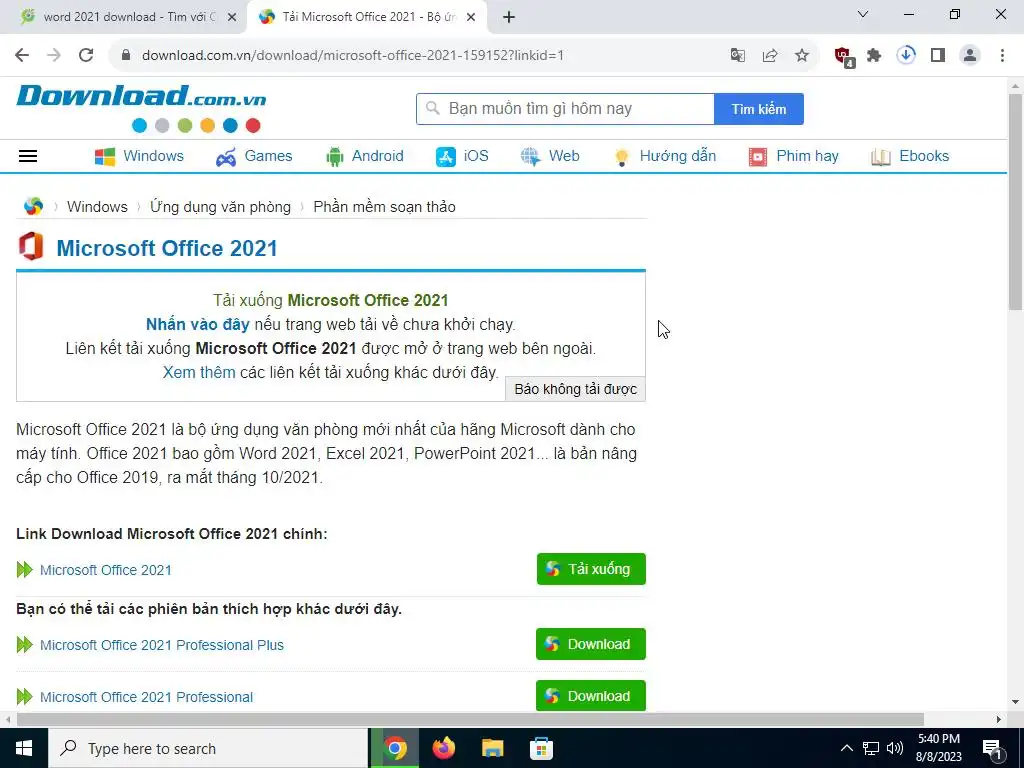Open a new tab with the plus button
Image resolution: width=1024 pixels, height=768 pixels.
509,18
